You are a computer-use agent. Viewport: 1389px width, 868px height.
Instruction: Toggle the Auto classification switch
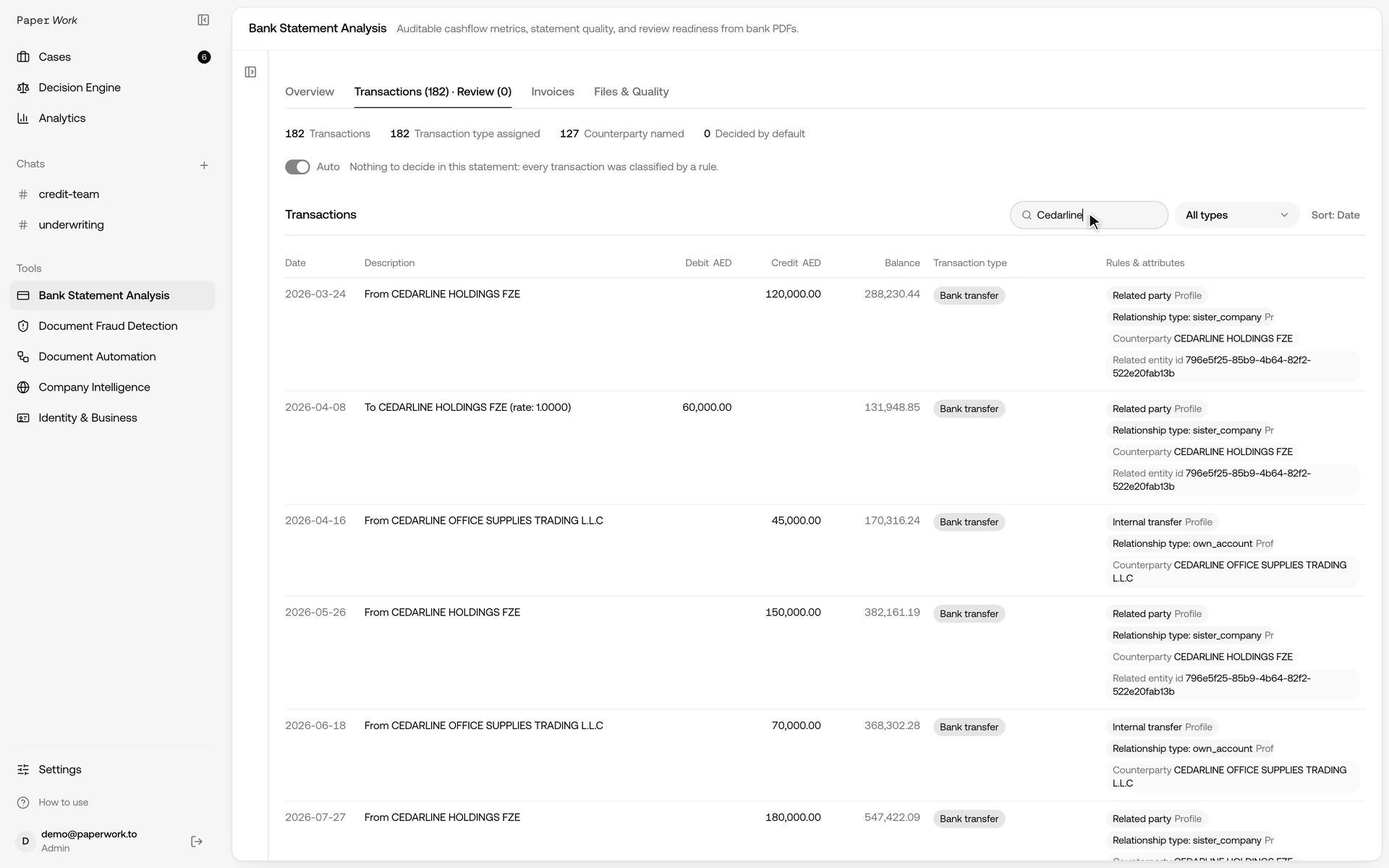tap(297, 167)
